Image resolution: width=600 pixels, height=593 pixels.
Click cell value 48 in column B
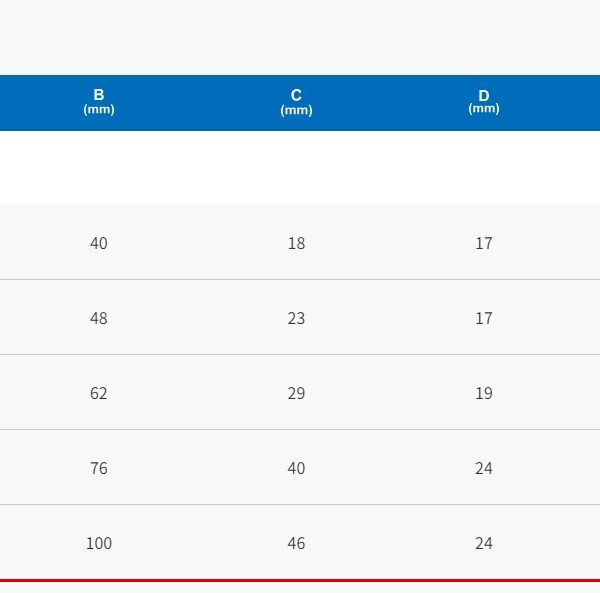coord(98,318)
